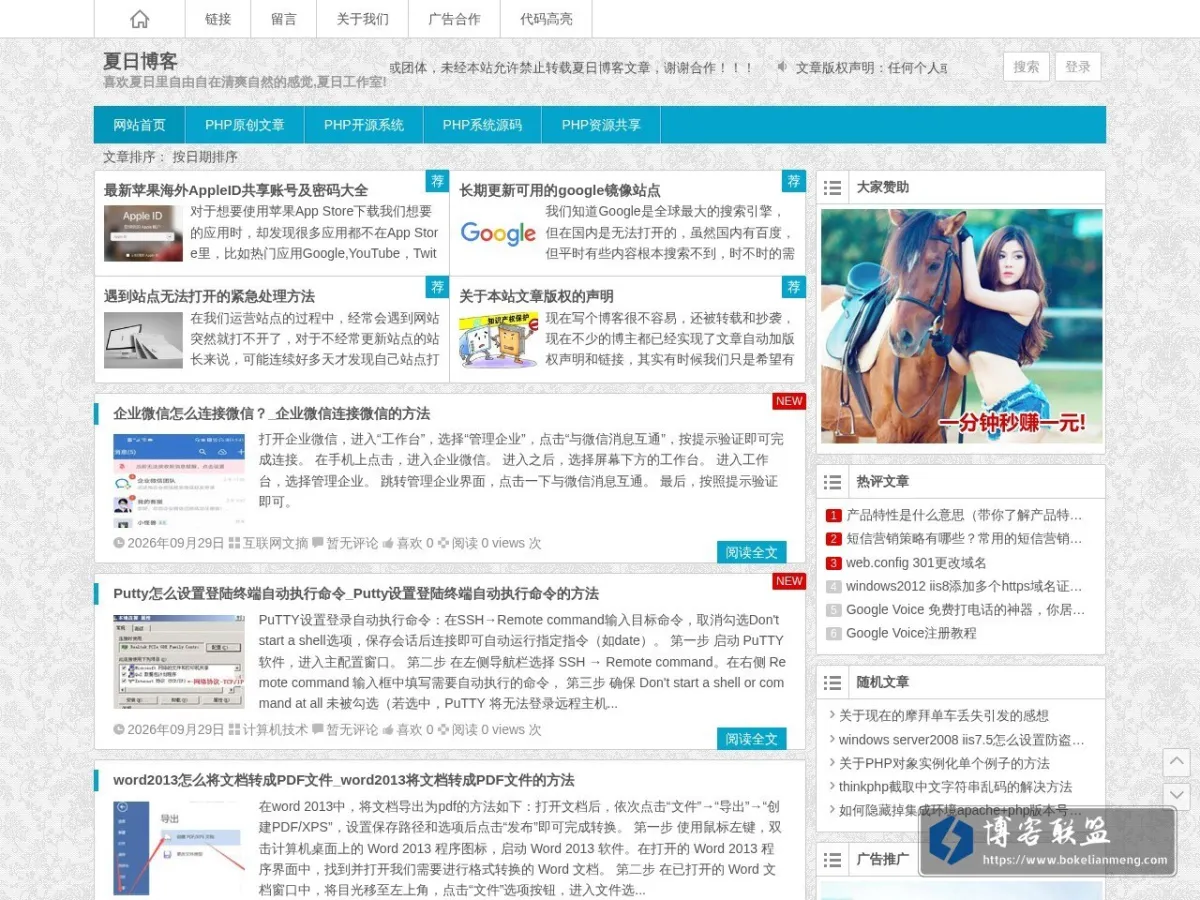Click the list icon next to 广告推广
The height and width of the screenshot is (900, 1200).
tap(832, 859)
